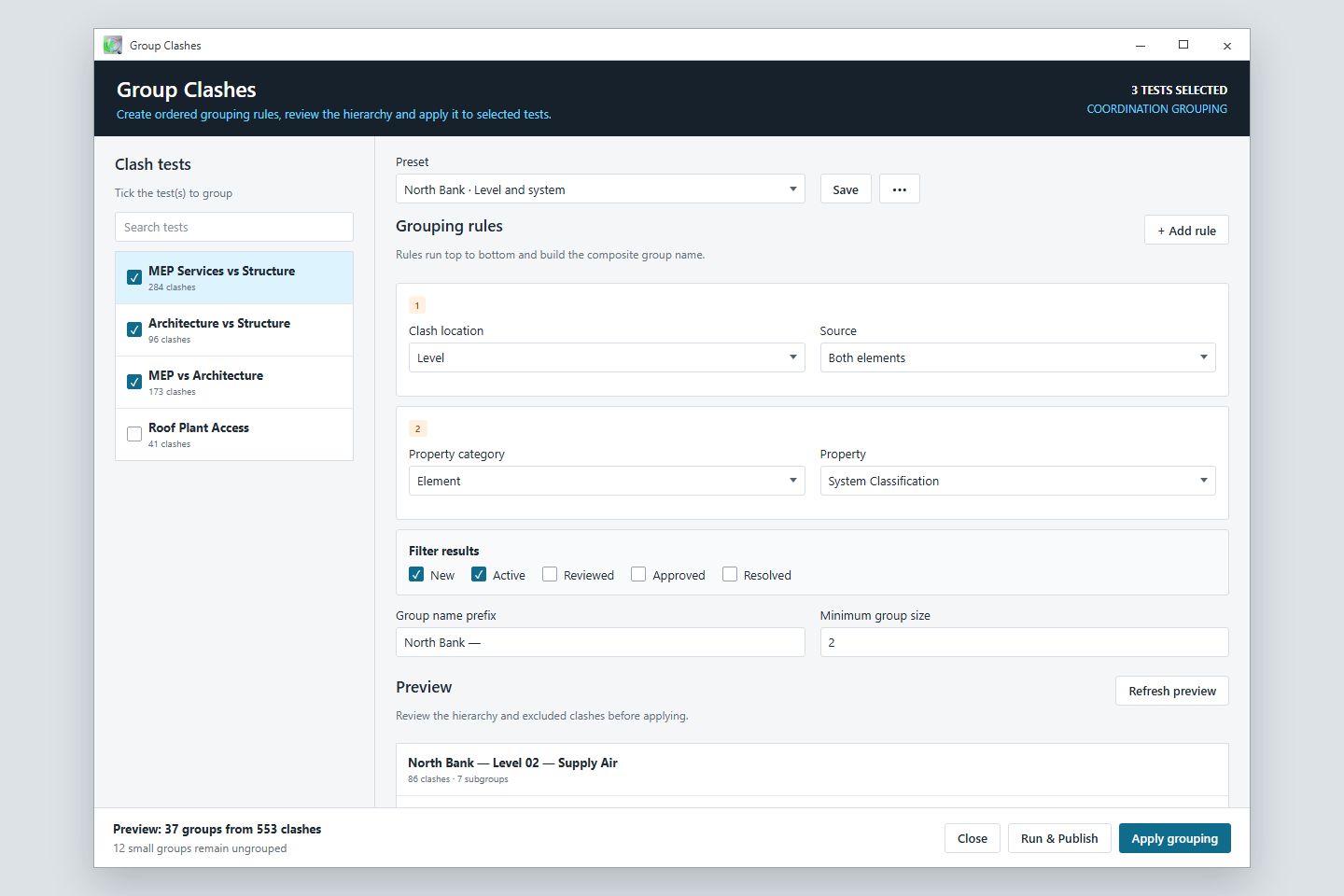
Task: Enable the Reviewed filter checkbox
Action: click(550, 574)
